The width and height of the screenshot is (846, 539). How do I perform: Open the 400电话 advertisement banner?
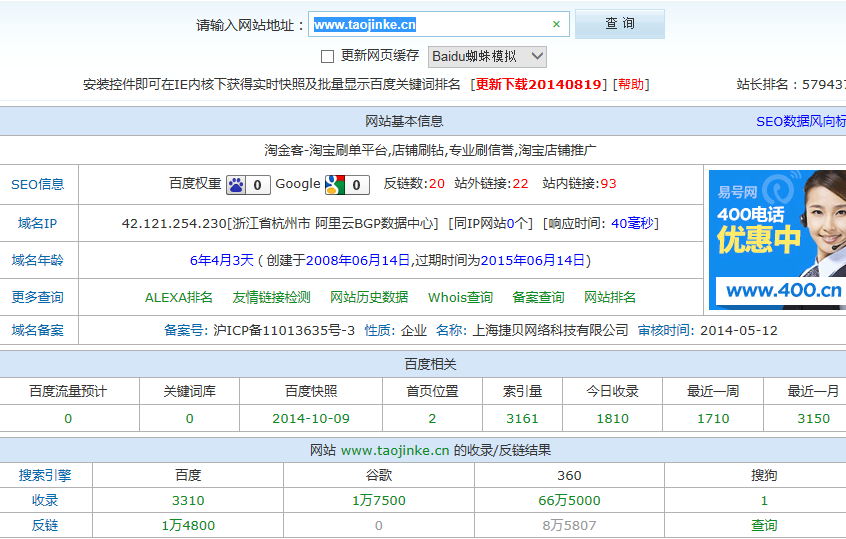pyautogui.click(x=777, y=240)
